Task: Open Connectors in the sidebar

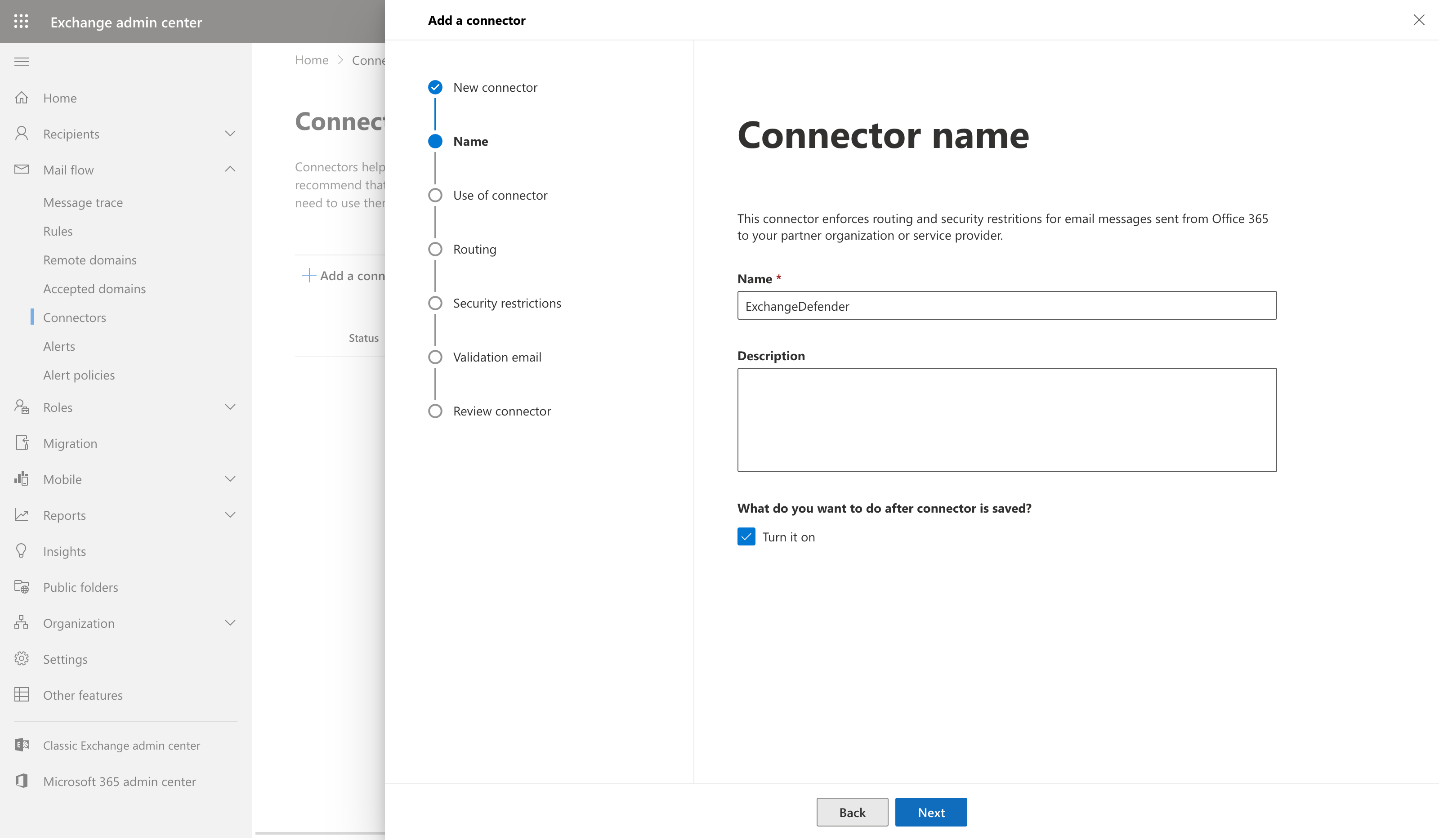Action: point(74,317)
